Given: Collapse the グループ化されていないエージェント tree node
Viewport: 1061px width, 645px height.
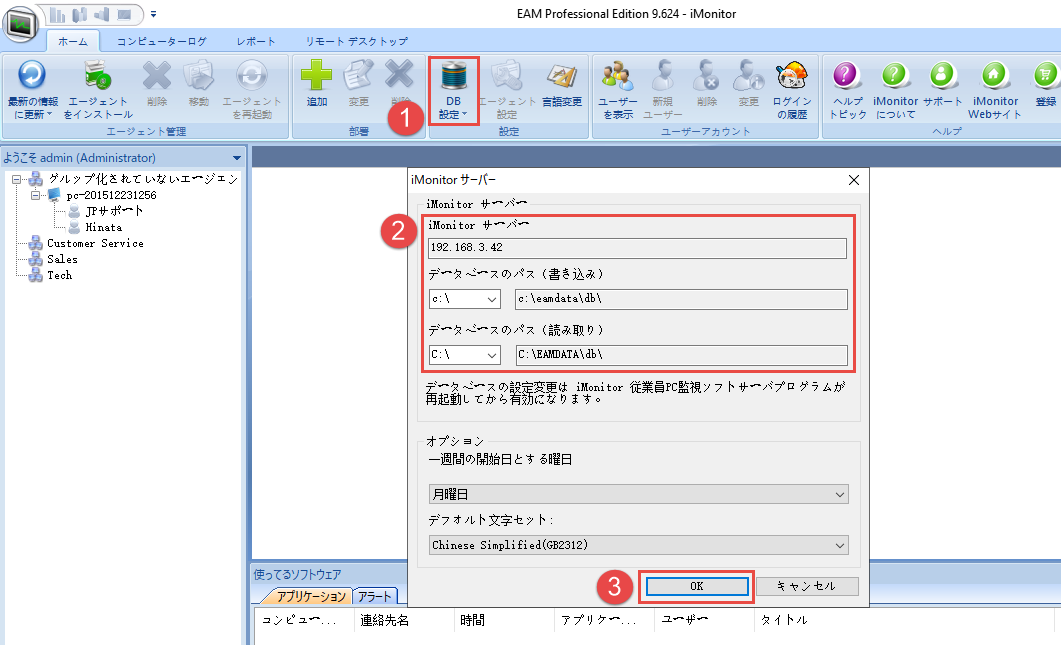Looking at the screenshot, I should tap(17, 179).
